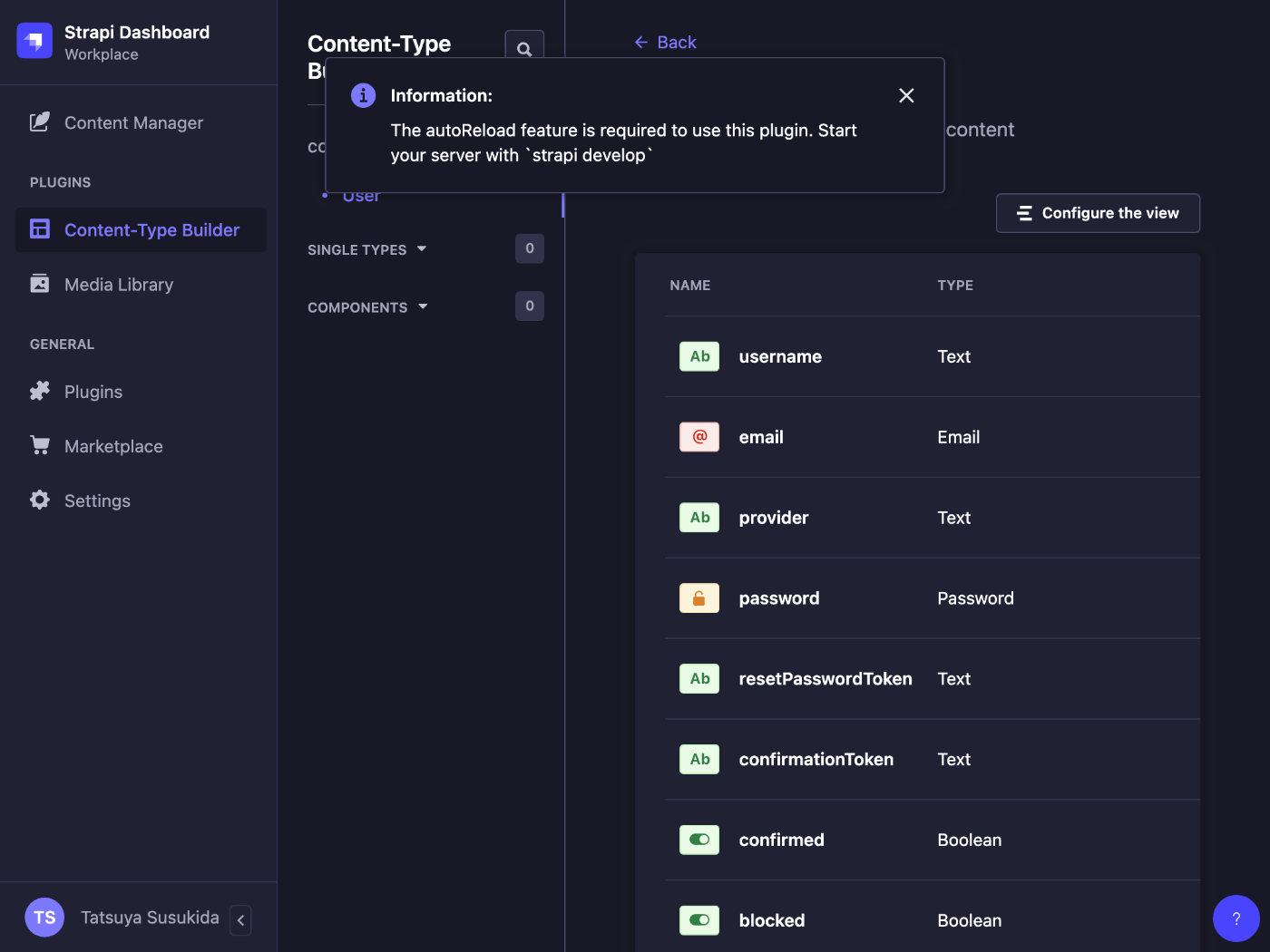This screenshot has width=1270, height=952.
Task: Click the confirmed Boolean toggle icon
Action: point(699,840)
